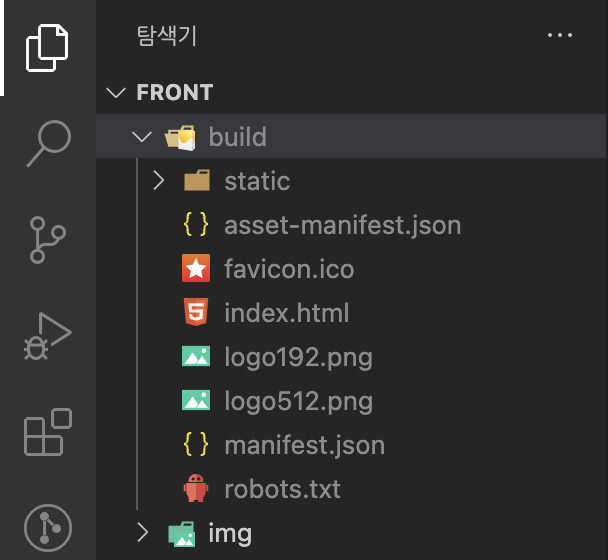
Task: Click the HTML5 icon beside index.html
Action: (196, 312)
